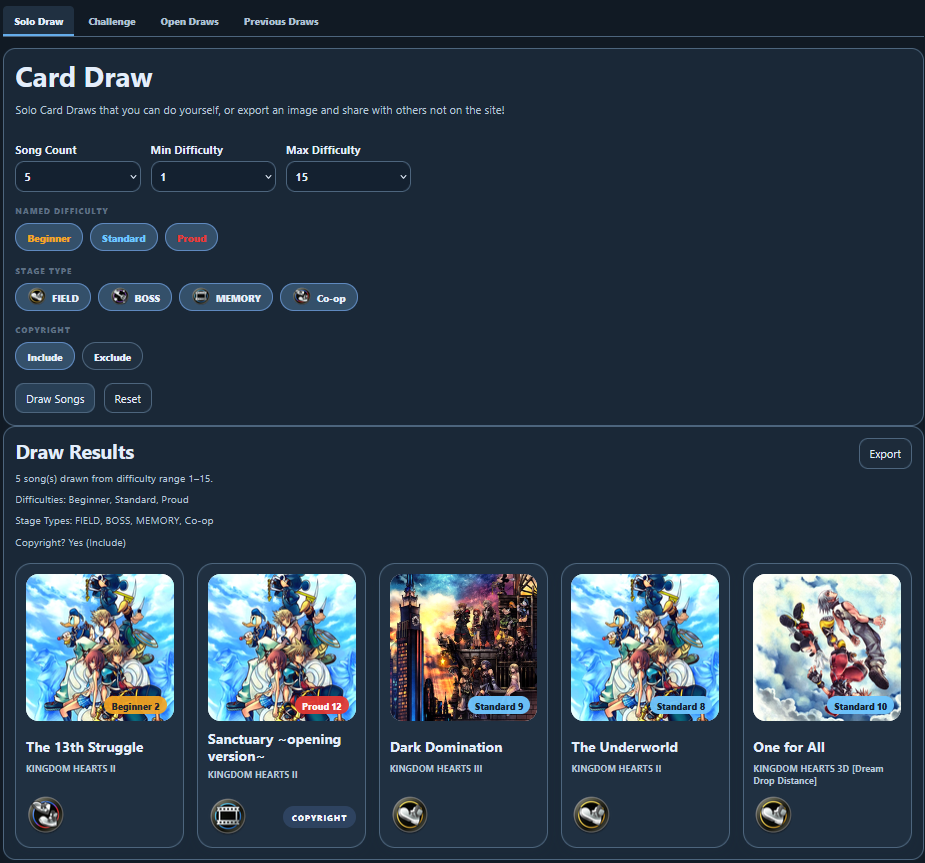This screenshot has width=925, height=863.
Task: Click the Card Draw page heading
Action: [84, 77]
